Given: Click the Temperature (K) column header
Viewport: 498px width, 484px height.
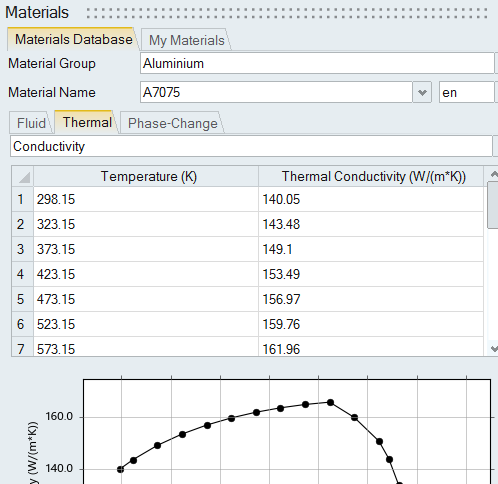Looking at the screenshot, I should (146, 176).
